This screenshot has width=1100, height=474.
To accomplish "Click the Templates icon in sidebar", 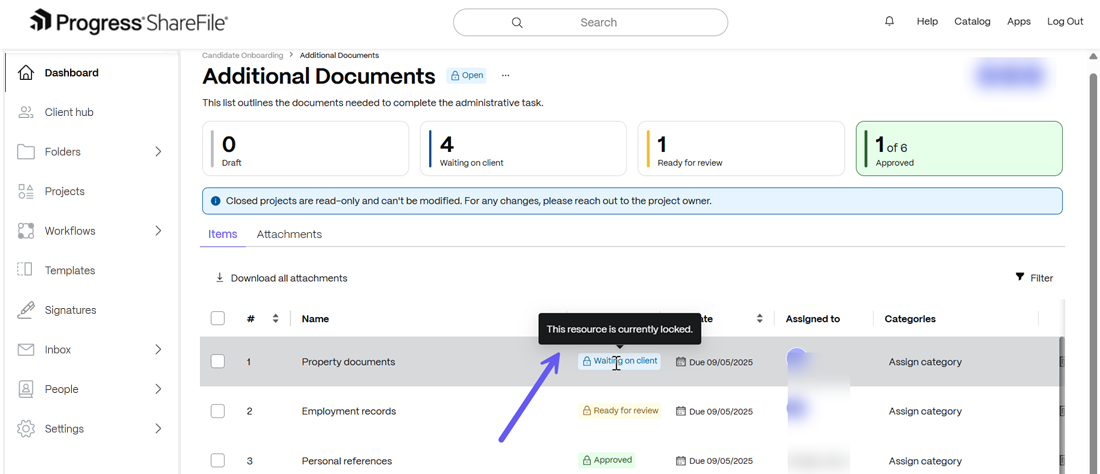I will tap(26, 270).
